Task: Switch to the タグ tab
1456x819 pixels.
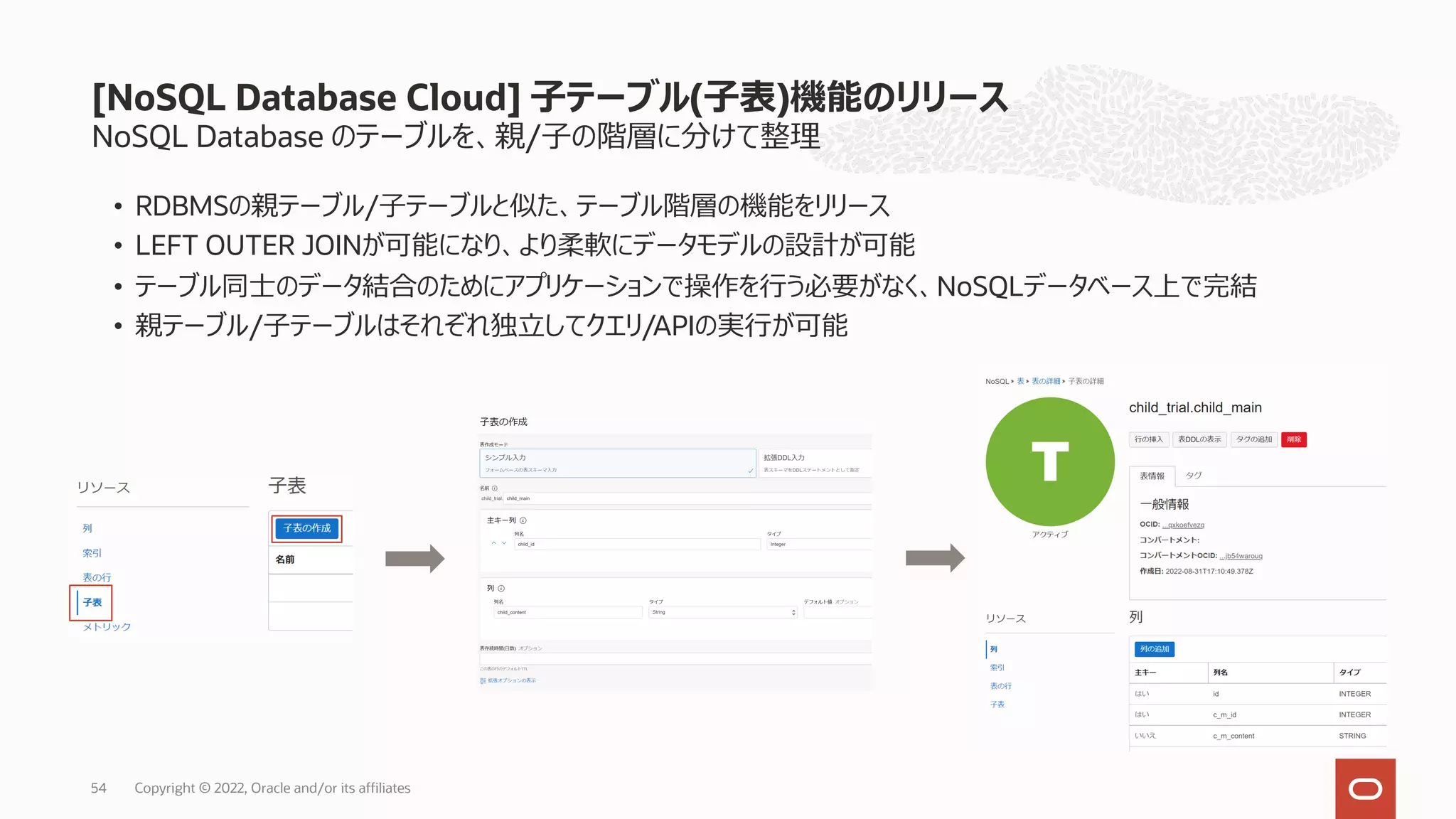Action: click(1194, 476)
